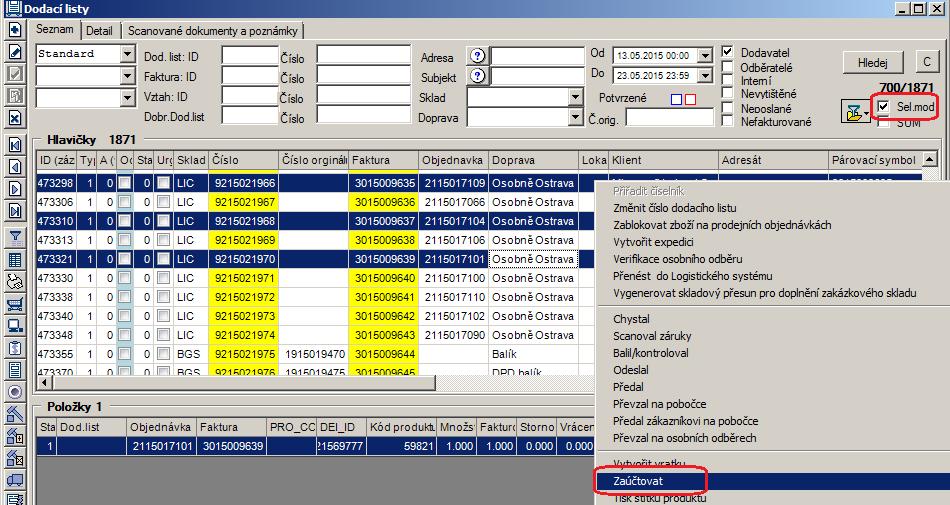Screen dimensions: 950x505
Task: Go to the previous record
Action: click(x=15, y=167)
